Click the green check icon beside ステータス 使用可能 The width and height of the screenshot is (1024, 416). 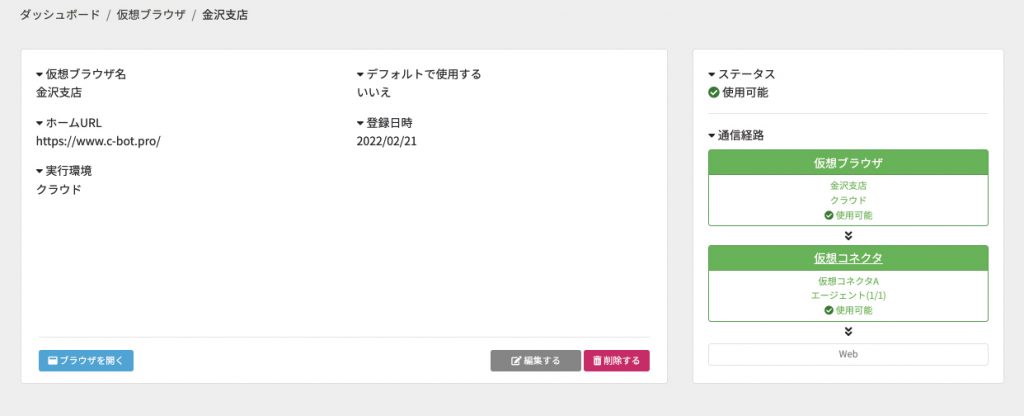714,93
